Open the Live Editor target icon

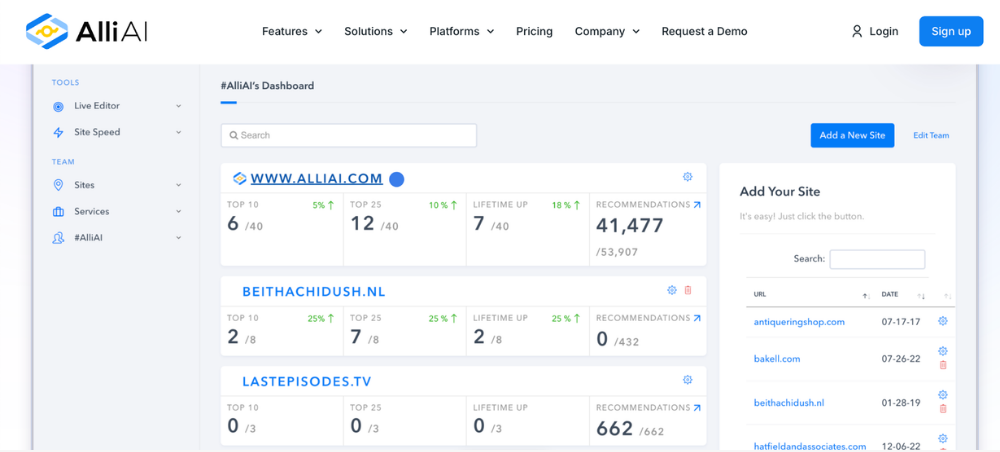(58, 106)
